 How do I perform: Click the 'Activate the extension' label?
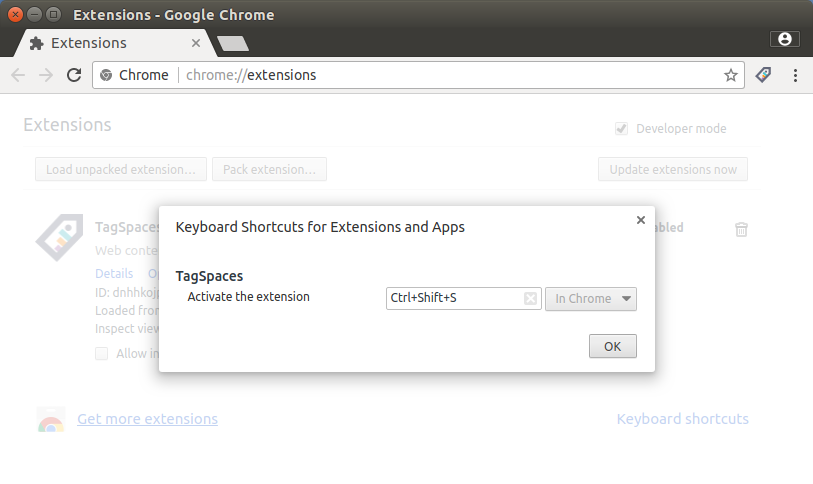pos(248,297)
